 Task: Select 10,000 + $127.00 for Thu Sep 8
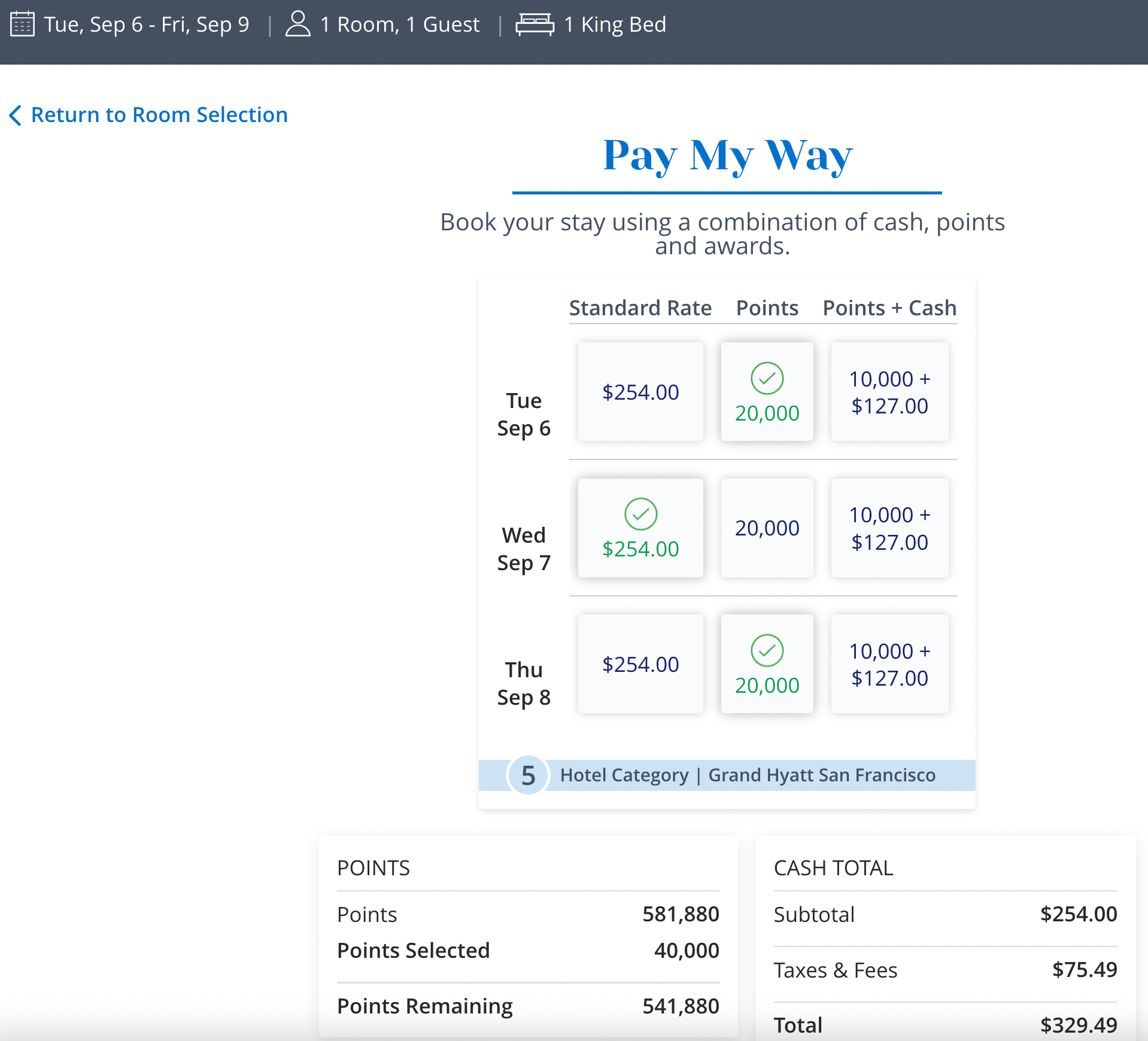[x=889, y=664]
